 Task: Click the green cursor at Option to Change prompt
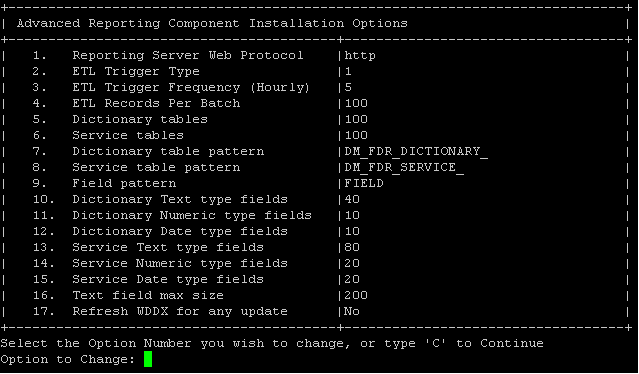(x=148, y=359)
